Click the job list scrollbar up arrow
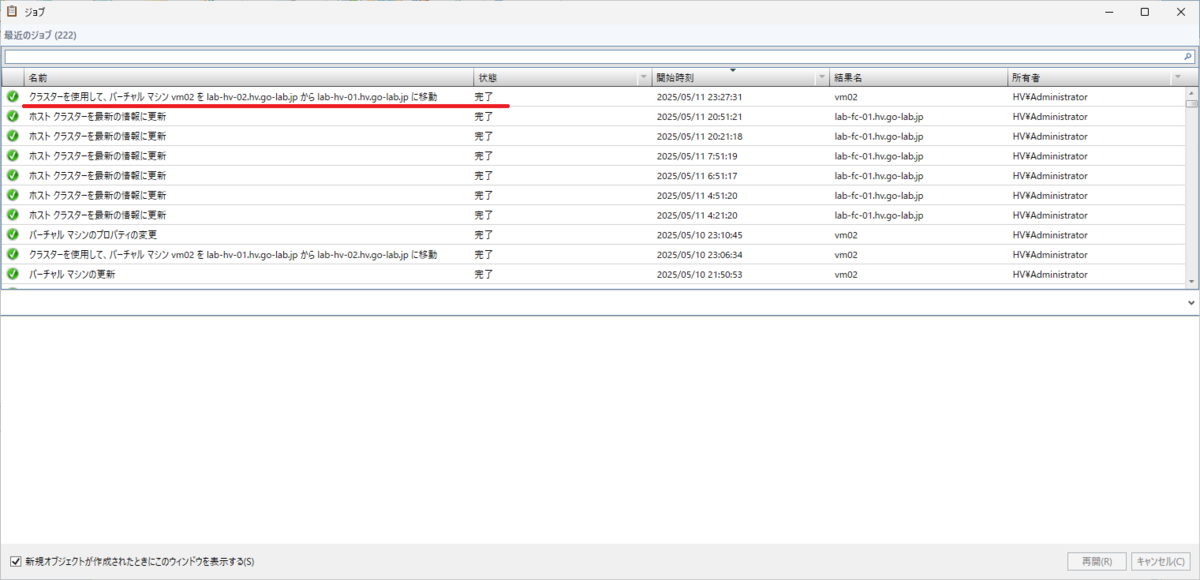1200x580 pixels. coord(1192,92)
